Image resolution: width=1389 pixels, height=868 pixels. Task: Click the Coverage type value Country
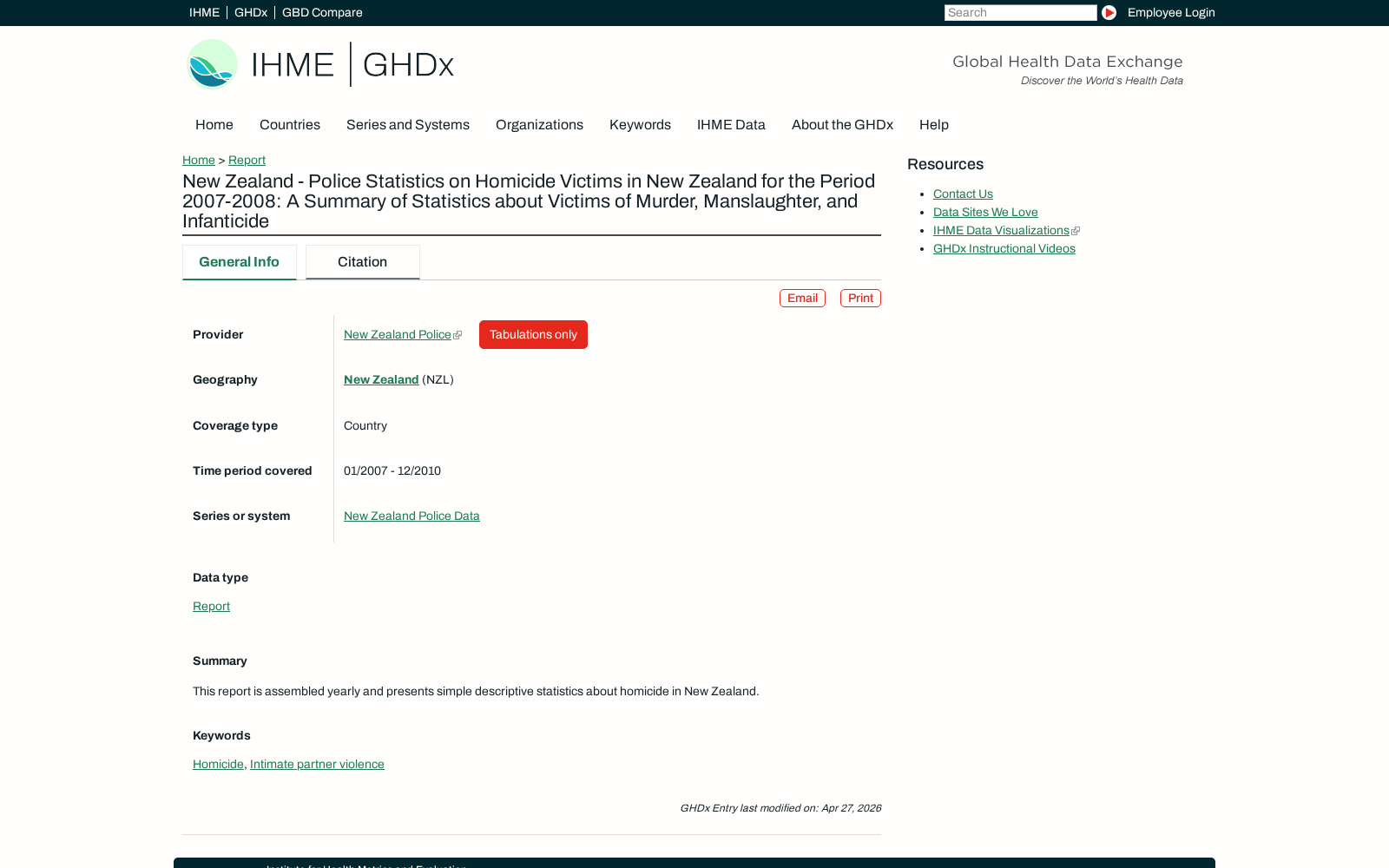[x=365, y=425]
